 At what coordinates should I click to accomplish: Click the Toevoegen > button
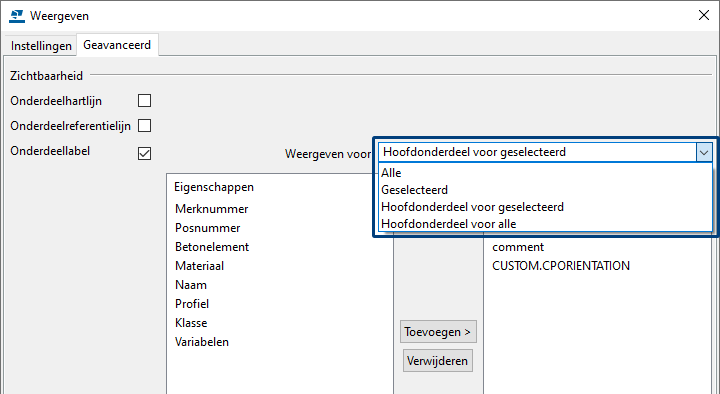coord(438,332)
